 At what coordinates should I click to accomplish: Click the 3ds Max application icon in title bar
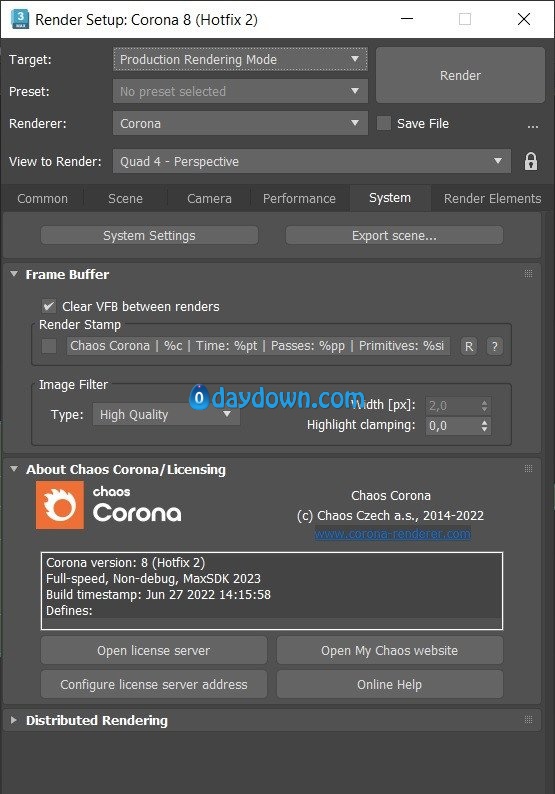point(19,19)
